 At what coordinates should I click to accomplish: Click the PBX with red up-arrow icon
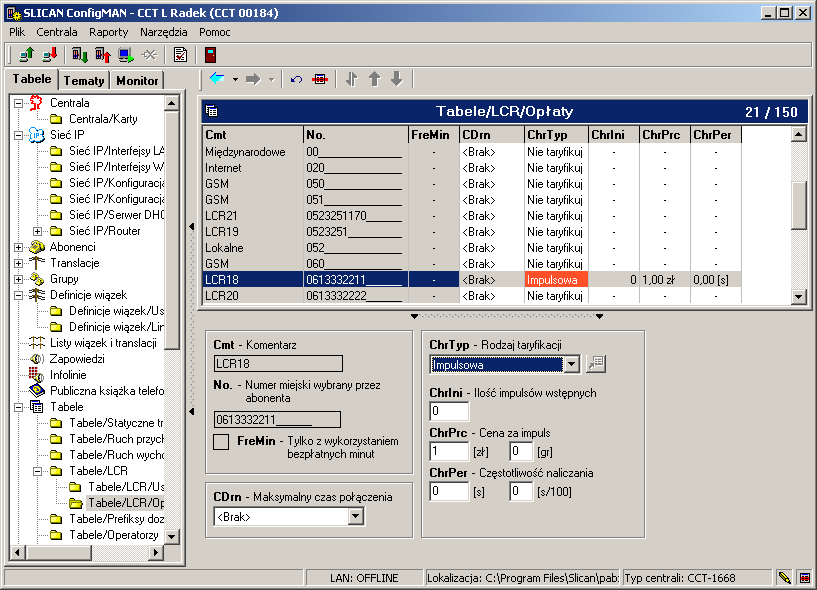(x=103, y=54)
